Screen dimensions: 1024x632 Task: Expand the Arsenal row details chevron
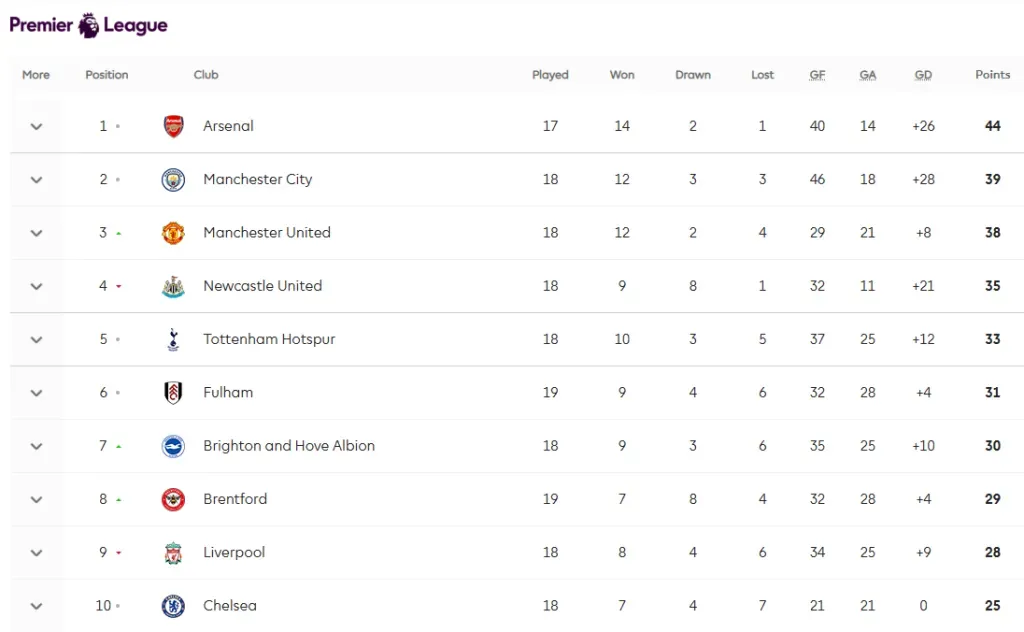(37, 127)
